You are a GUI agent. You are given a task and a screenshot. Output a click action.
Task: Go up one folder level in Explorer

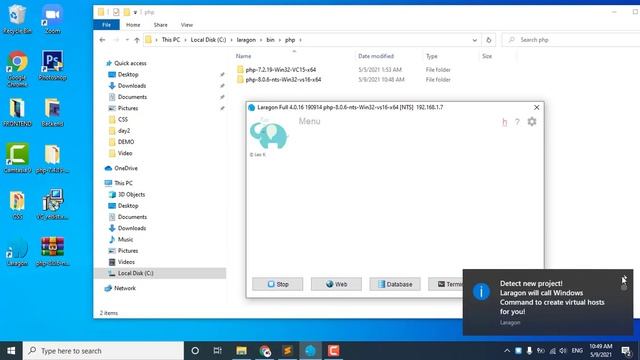tap(137, 40)
